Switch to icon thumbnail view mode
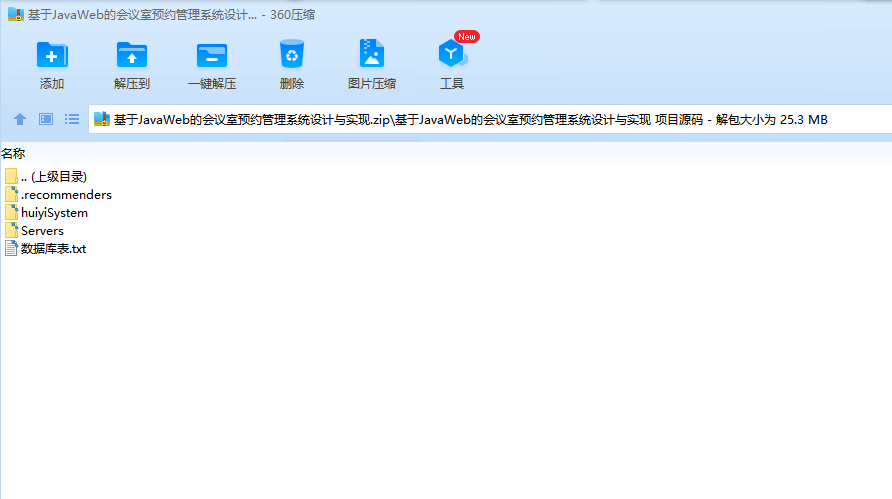The height and width of the screenshot is (499, 892). click(x=46, y=119)
